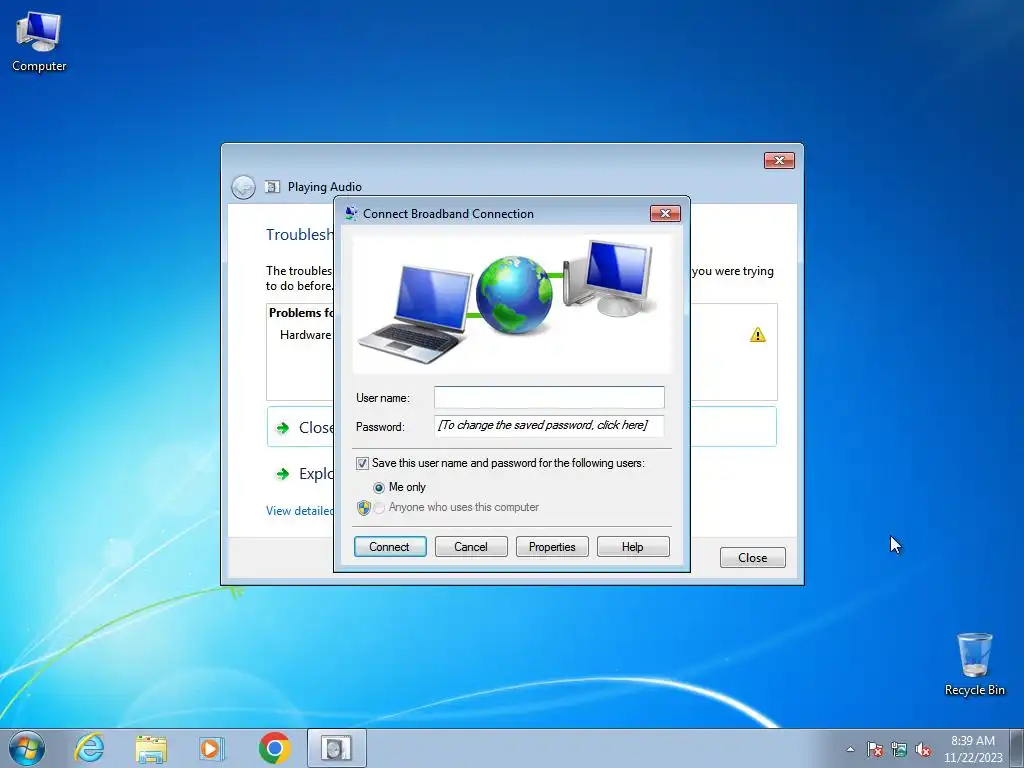Click the Connect button
Screen dimensions: 1024x768
coord(390,547)
